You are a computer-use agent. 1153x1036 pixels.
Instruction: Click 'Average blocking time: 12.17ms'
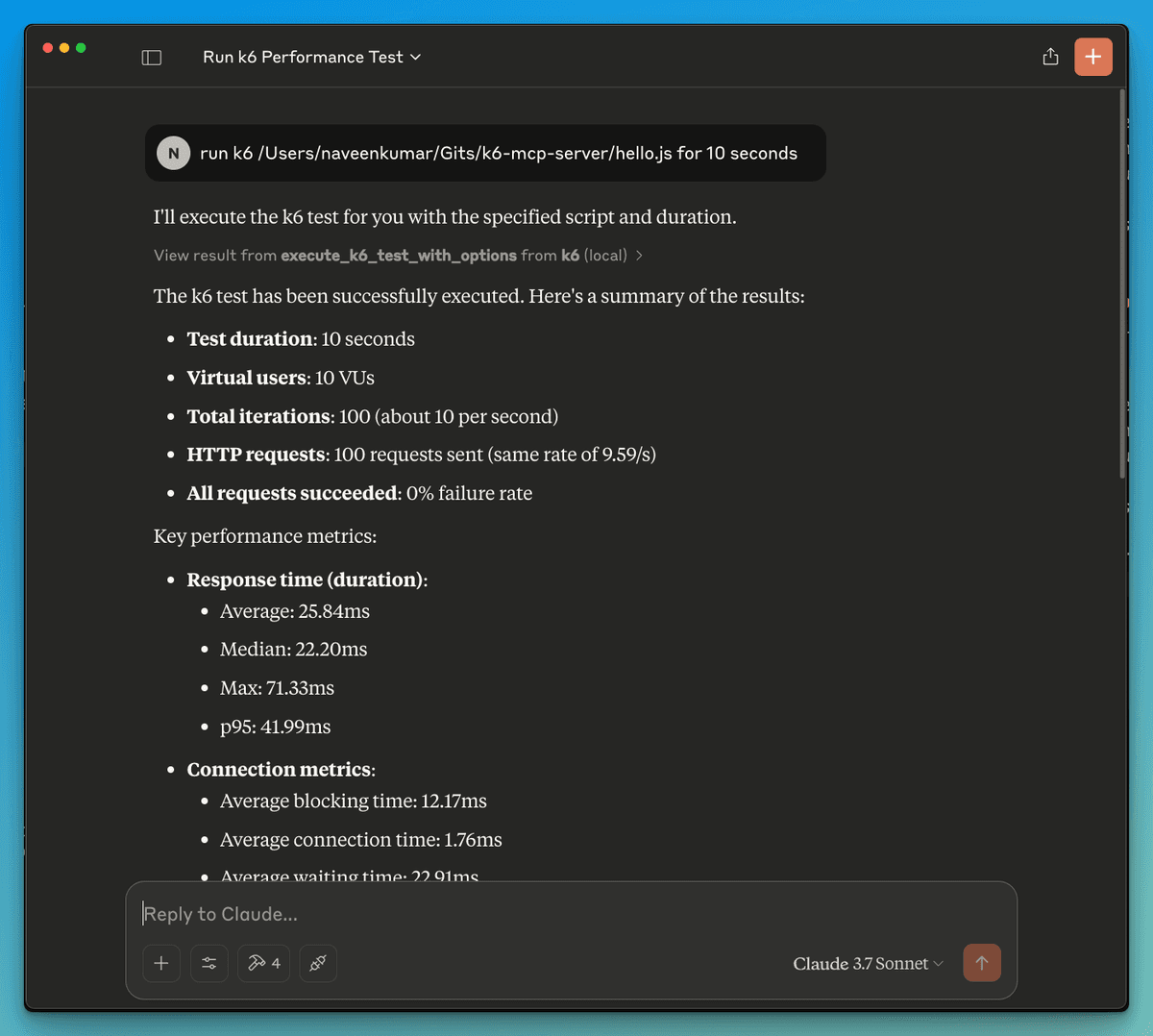pyautogui.click(x=354, y=802)
